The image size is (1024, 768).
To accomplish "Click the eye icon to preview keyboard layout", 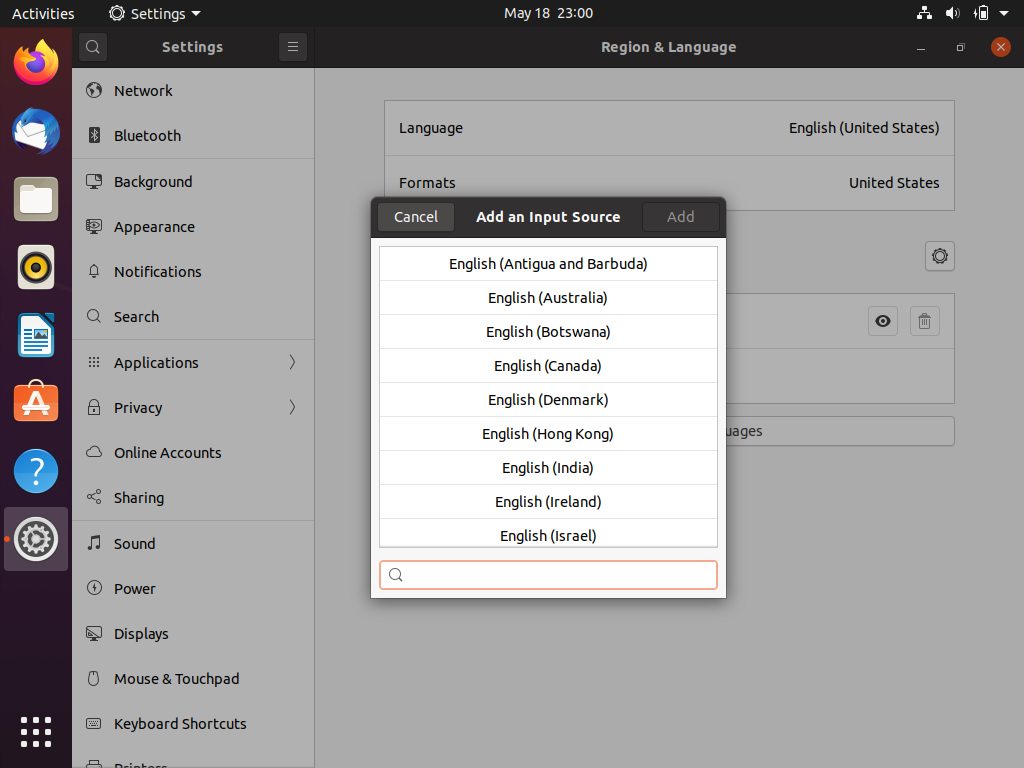I will (883, 321).
